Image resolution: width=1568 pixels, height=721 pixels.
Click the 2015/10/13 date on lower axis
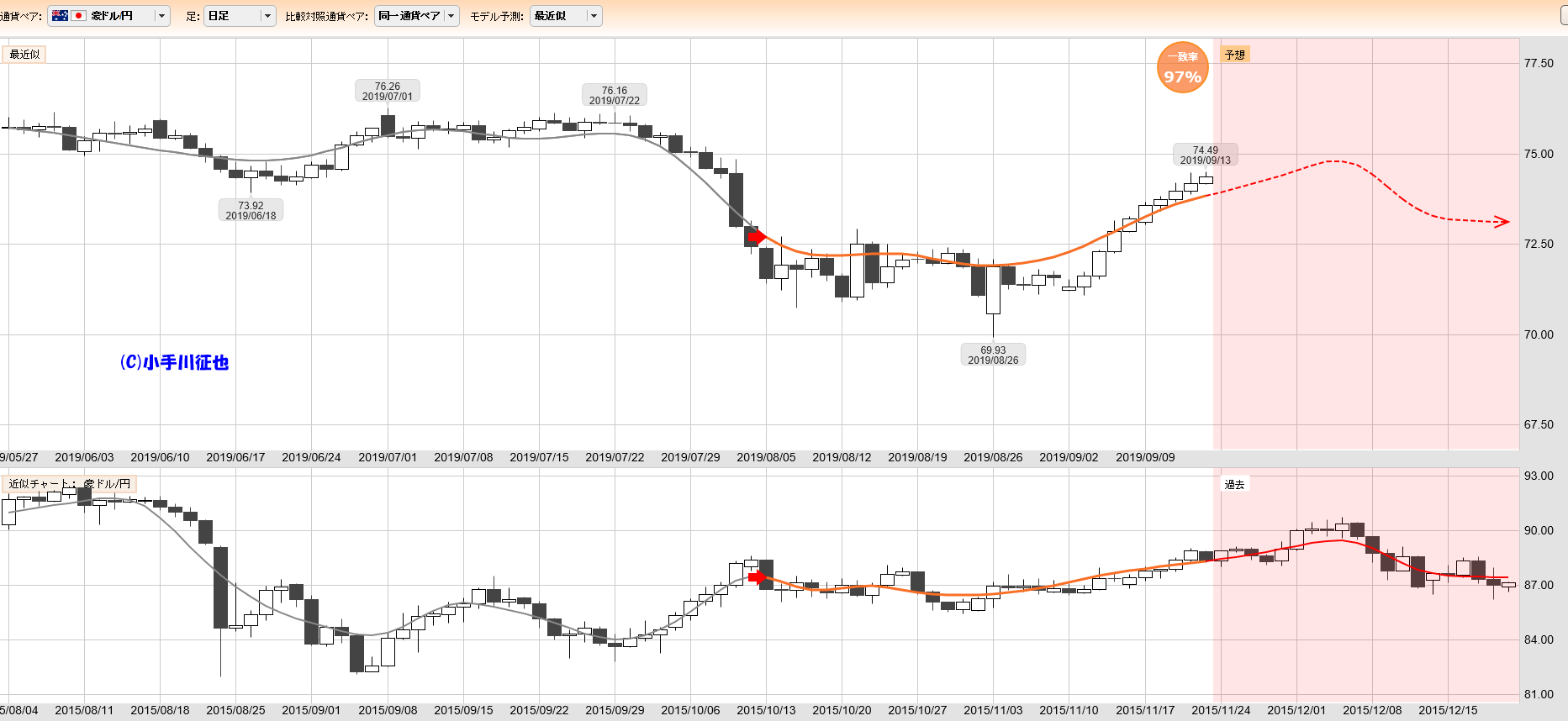[766, 710]
